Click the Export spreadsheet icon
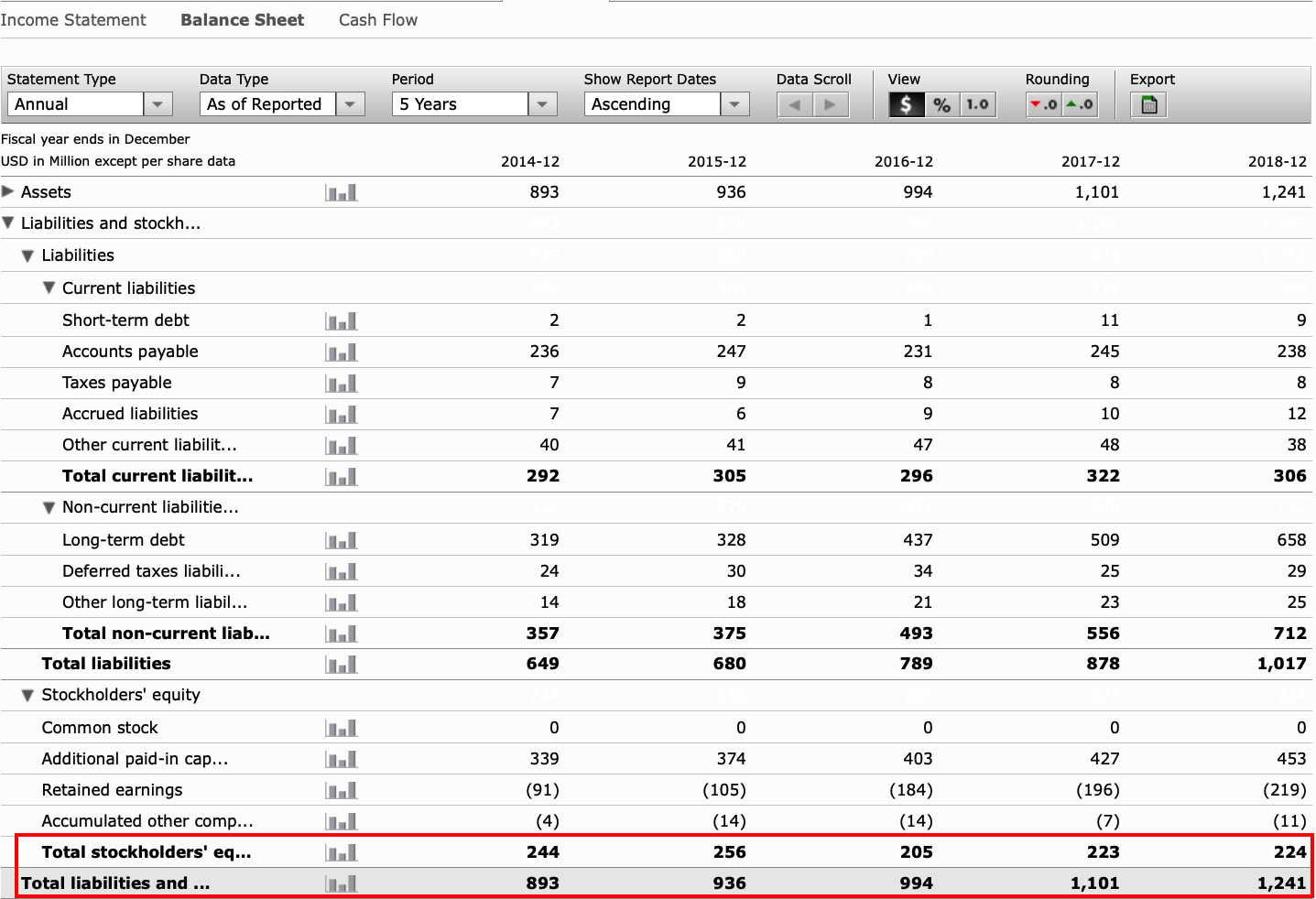 pyautogui.click(x=1148, y=105)
